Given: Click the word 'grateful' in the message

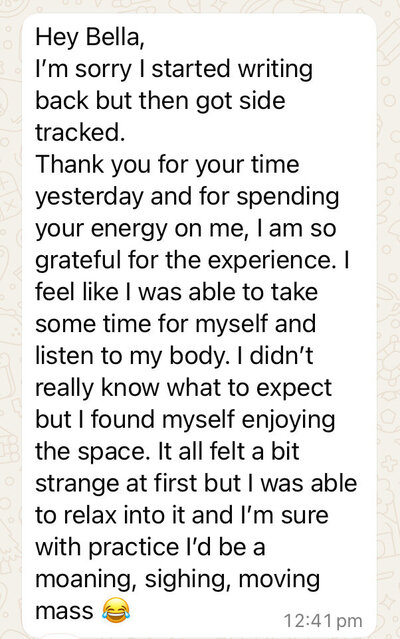Looking at the screenshot, I should point(79,261).
